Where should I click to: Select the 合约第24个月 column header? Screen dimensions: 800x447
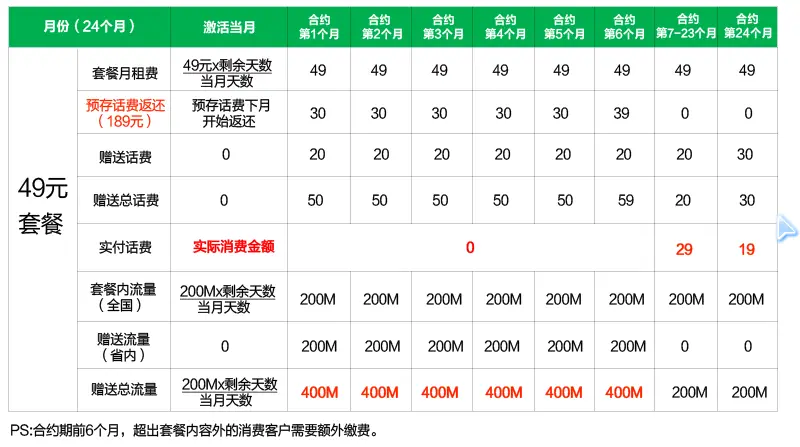747,26
